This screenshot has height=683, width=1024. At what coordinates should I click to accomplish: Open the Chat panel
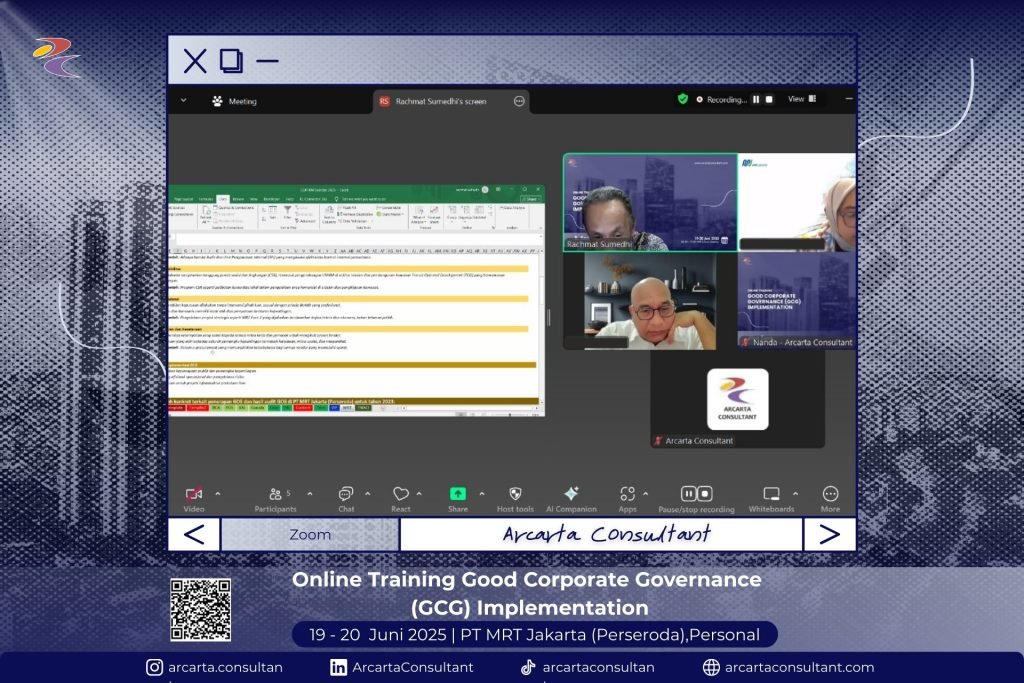345,494
